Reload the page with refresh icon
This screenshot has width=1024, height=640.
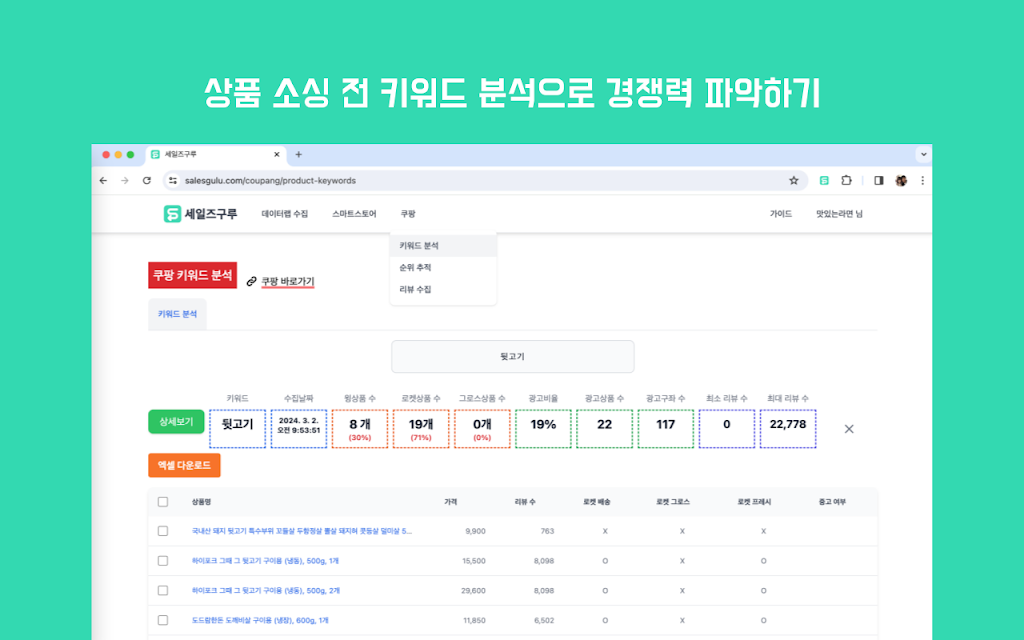pyautogui.click(x=147, y=181)
